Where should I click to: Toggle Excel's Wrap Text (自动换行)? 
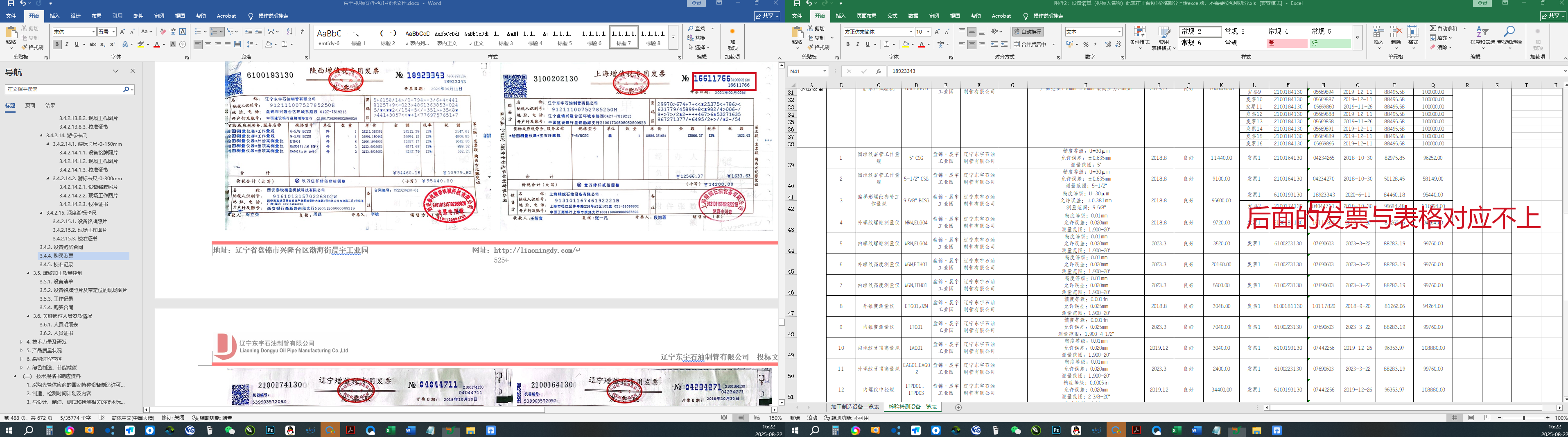(1028, 32)
